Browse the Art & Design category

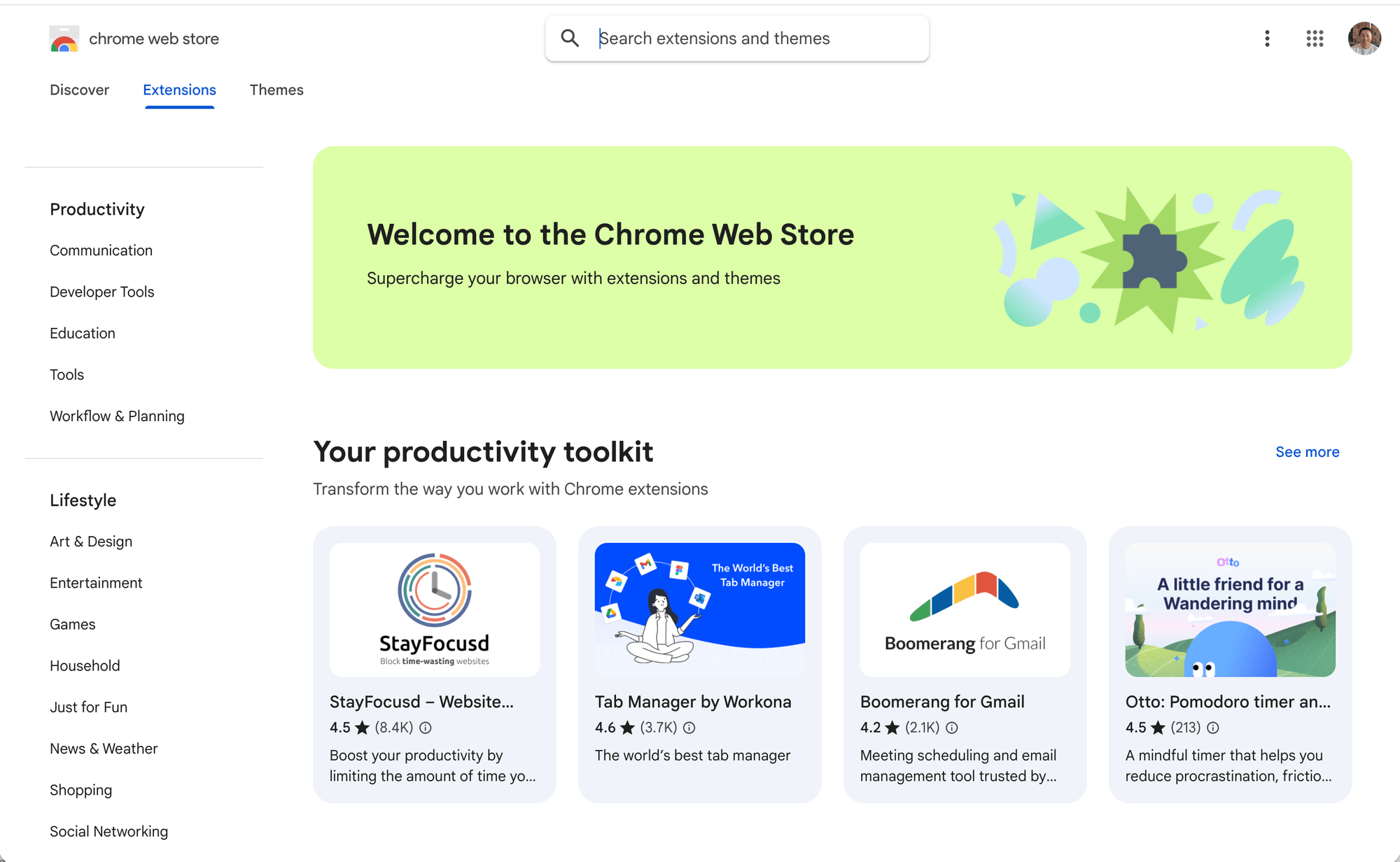91,541
